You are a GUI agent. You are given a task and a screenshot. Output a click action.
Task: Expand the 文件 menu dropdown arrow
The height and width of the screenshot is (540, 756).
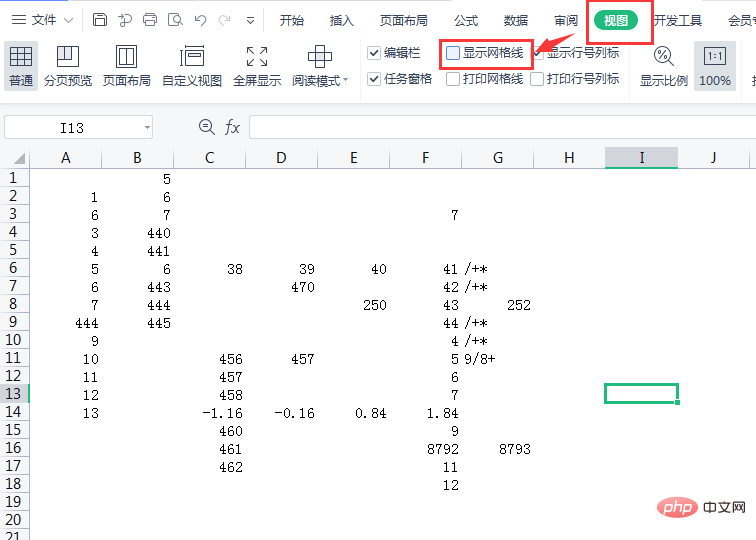68,20
